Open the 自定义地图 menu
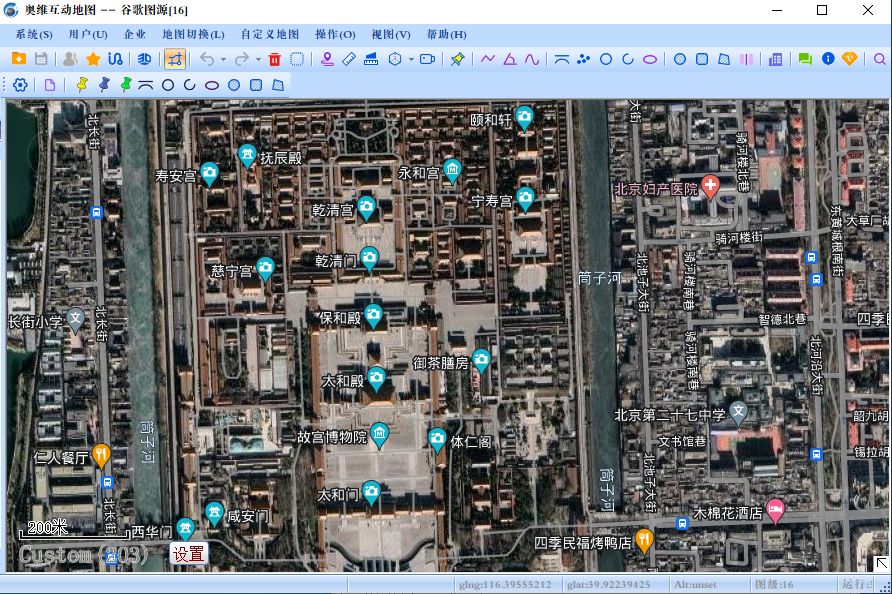The image size is (892, 594). click(x=270, y=35)
